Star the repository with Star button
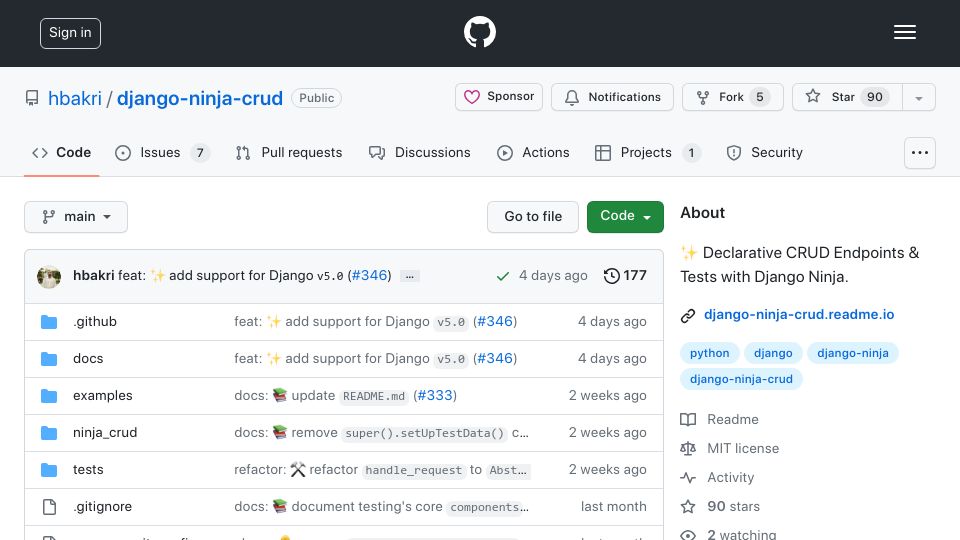 pyautogui.click(x=847, y=97)
